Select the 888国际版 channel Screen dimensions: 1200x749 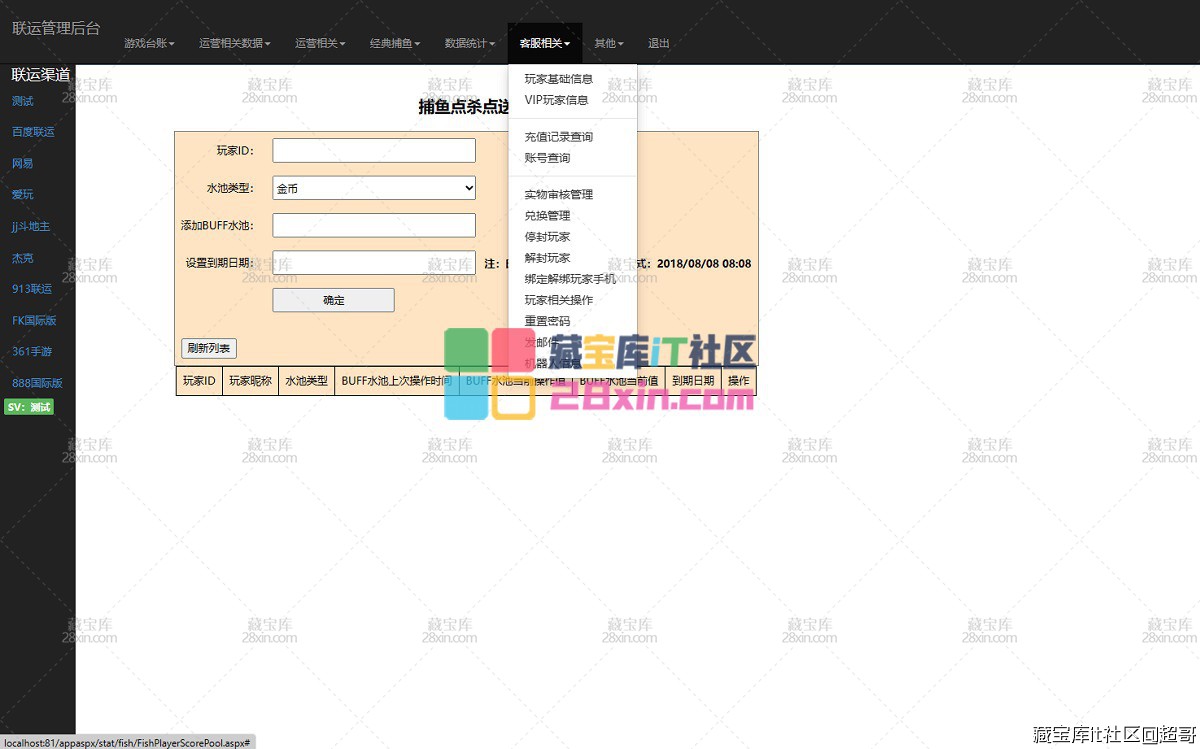37,383
